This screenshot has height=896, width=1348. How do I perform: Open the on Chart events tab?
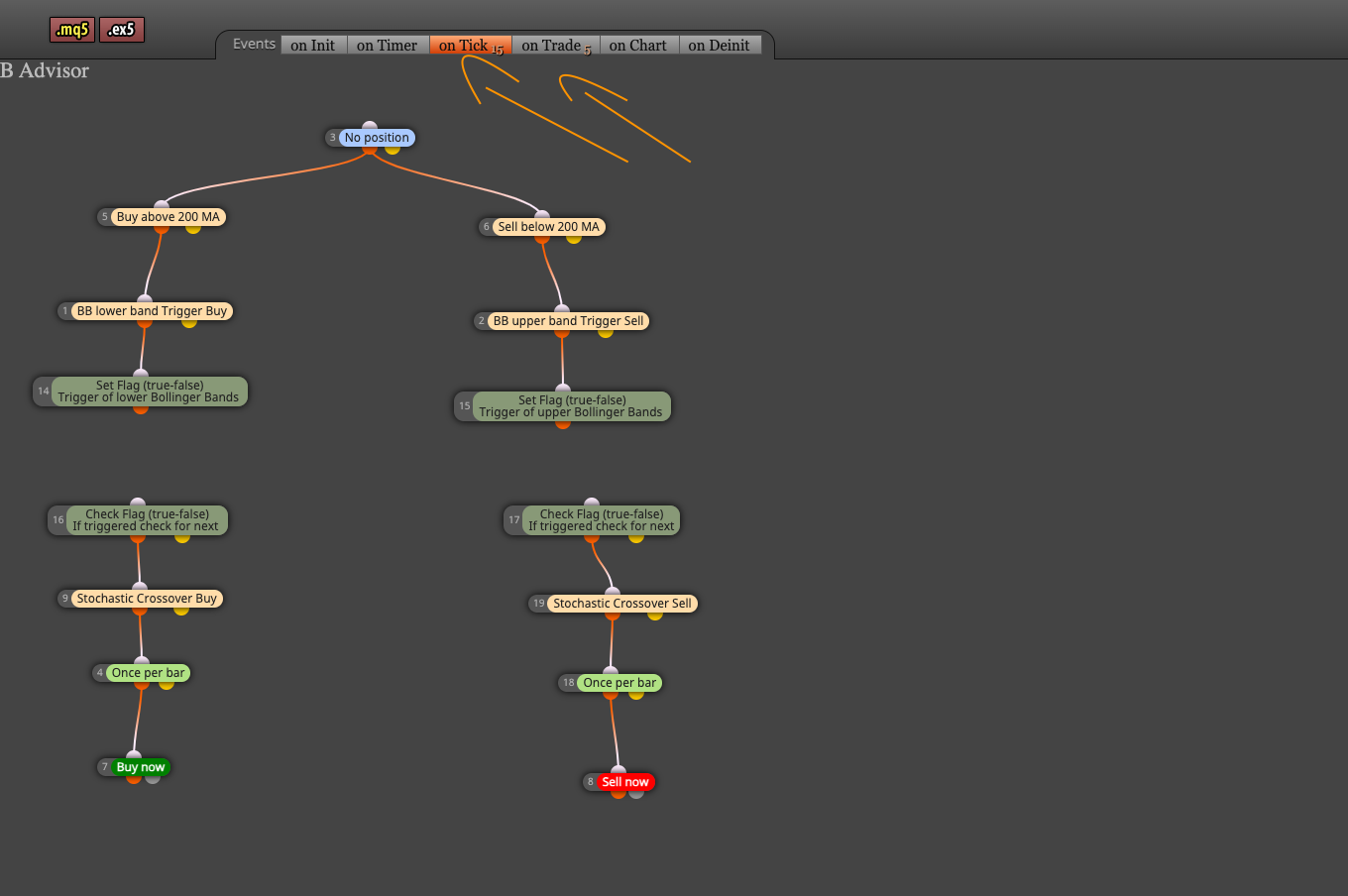click(x=638, y=46)
